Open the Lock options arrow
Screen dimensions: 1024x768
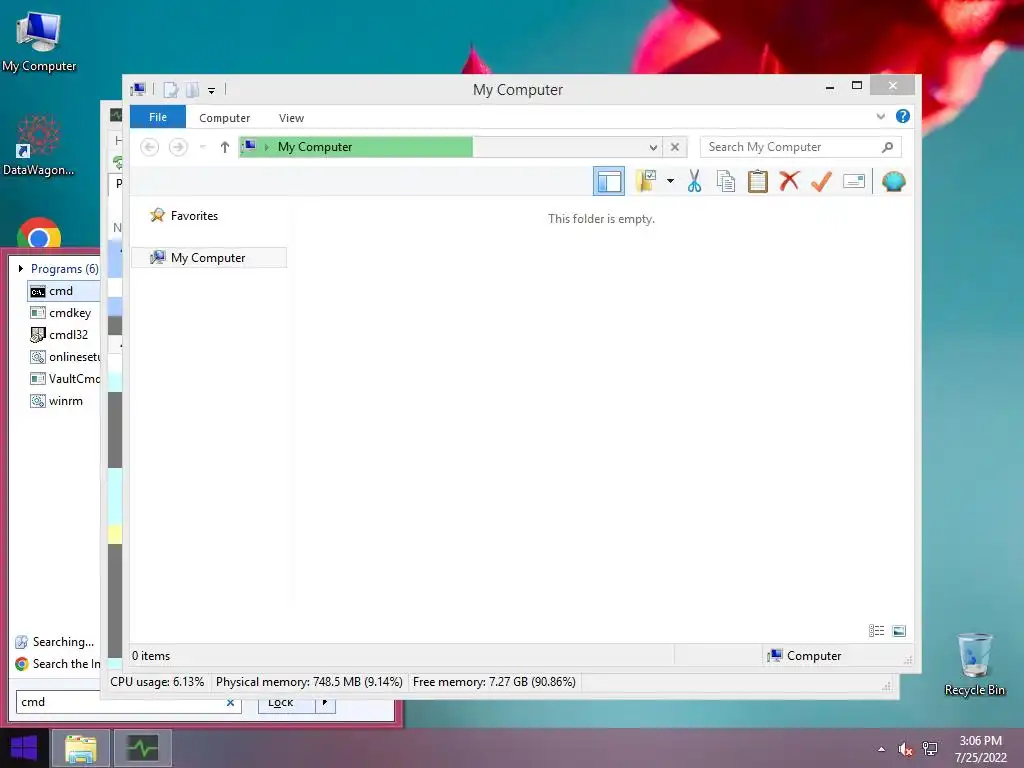pos(325,704)
